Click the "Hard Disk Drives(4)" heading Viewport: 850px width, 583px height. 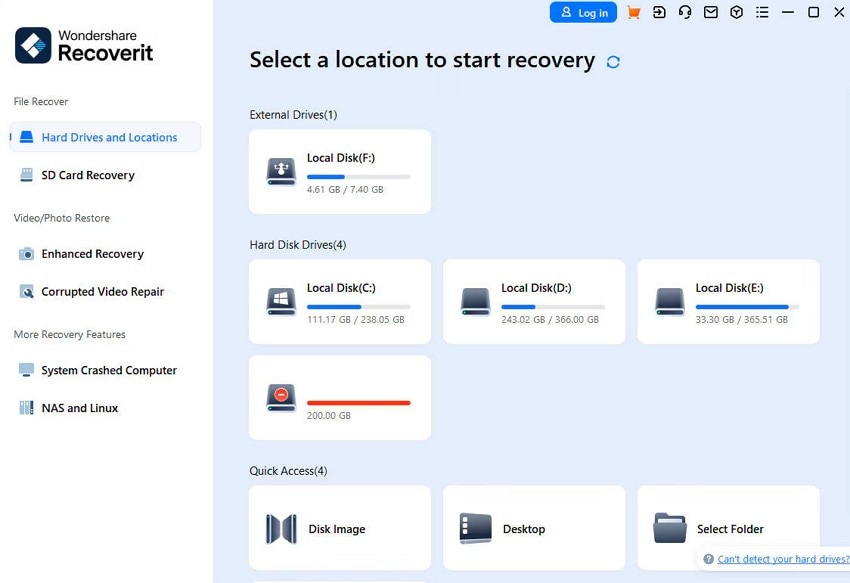pyautogui.click(x=298, y=245)
